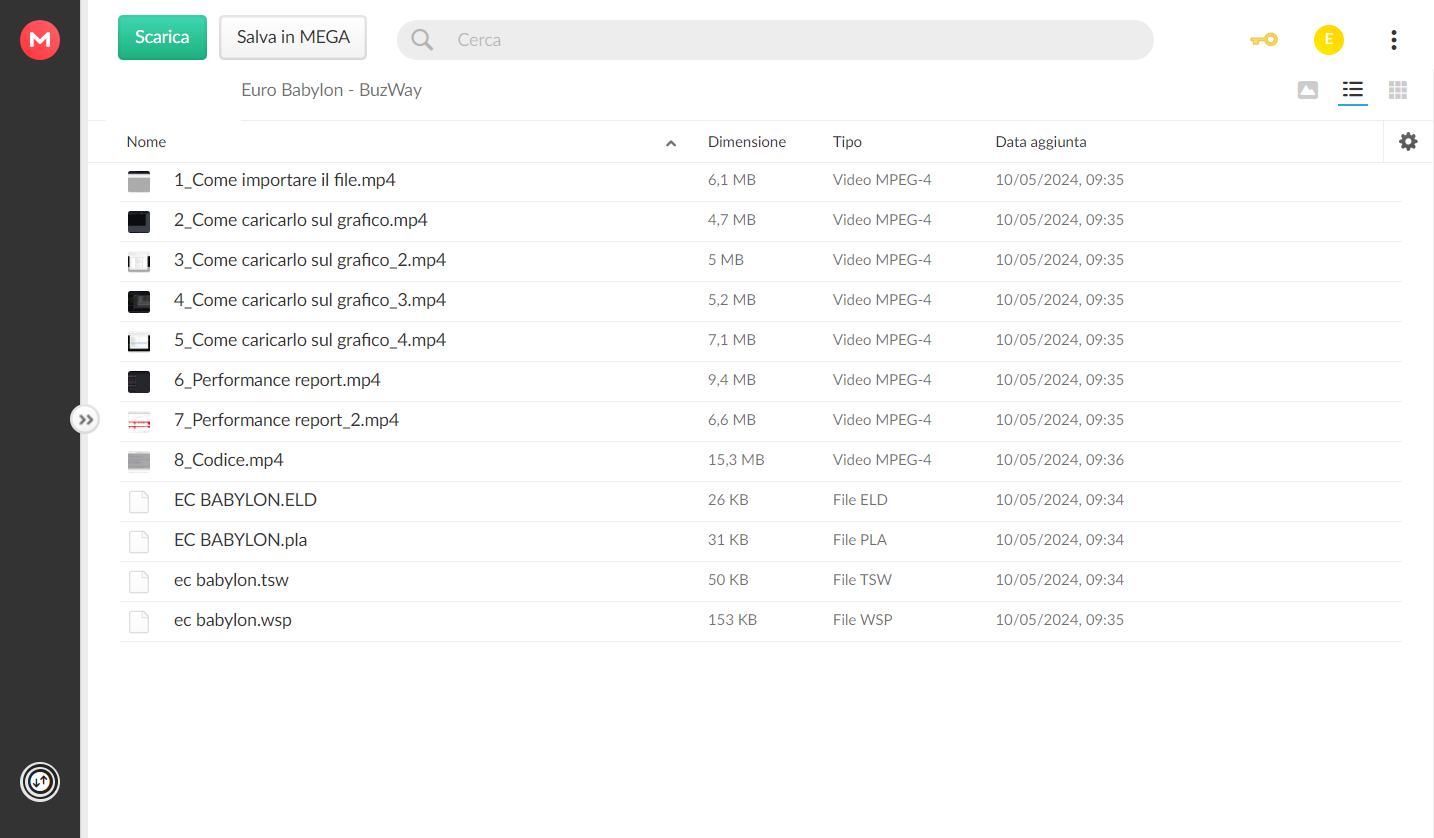This screenshot has width=1434, height=838.
Task: Switch to media gallery view icon
Action: (1307, 90)
